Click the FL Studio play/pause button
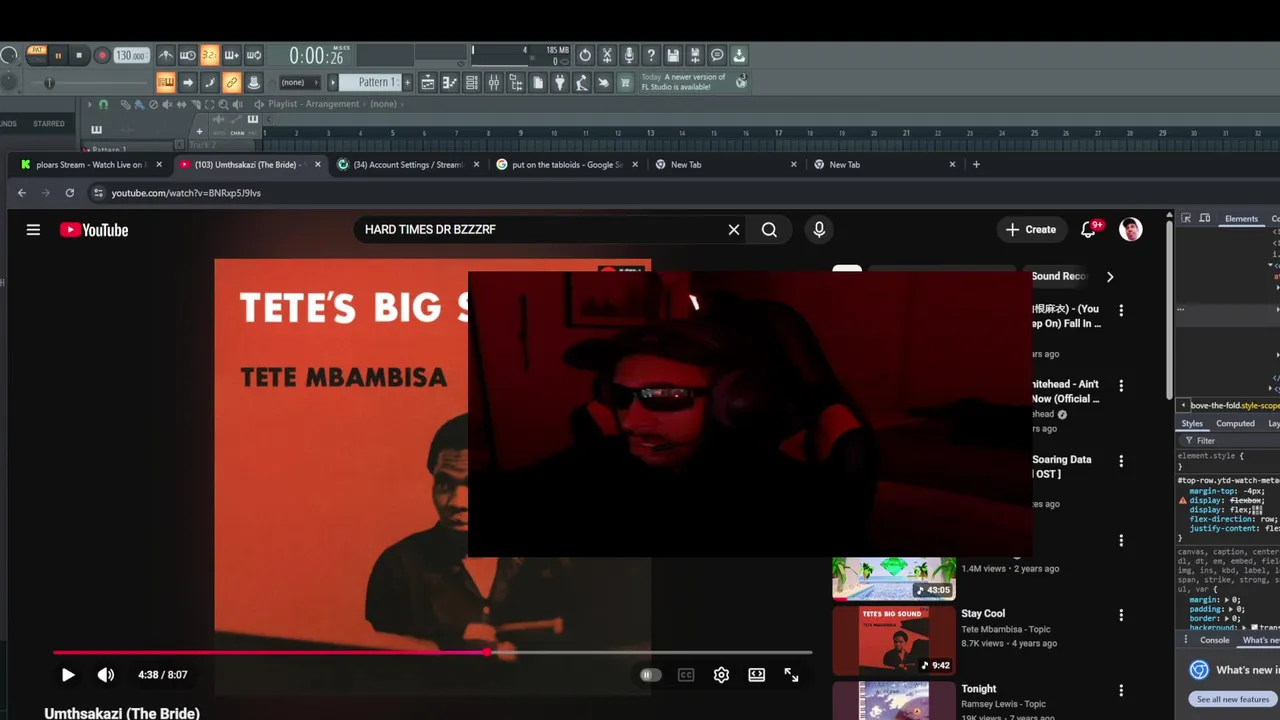Viewport: 1280px width, 720px height. (x=58, y=55)
